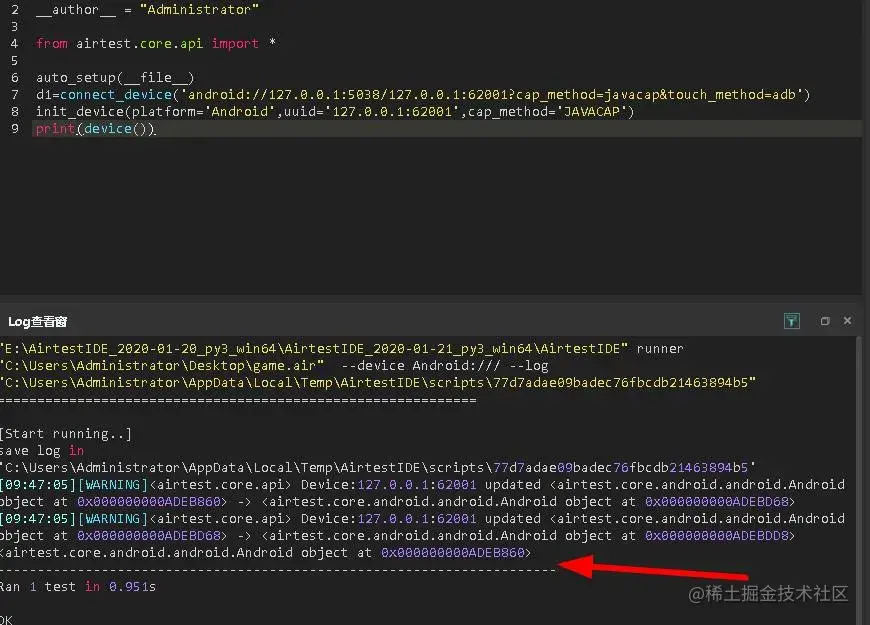Click the from airtest.core.api import line
Screen dimensions: 870x625
pyautogui.click(x=156, y=43)
